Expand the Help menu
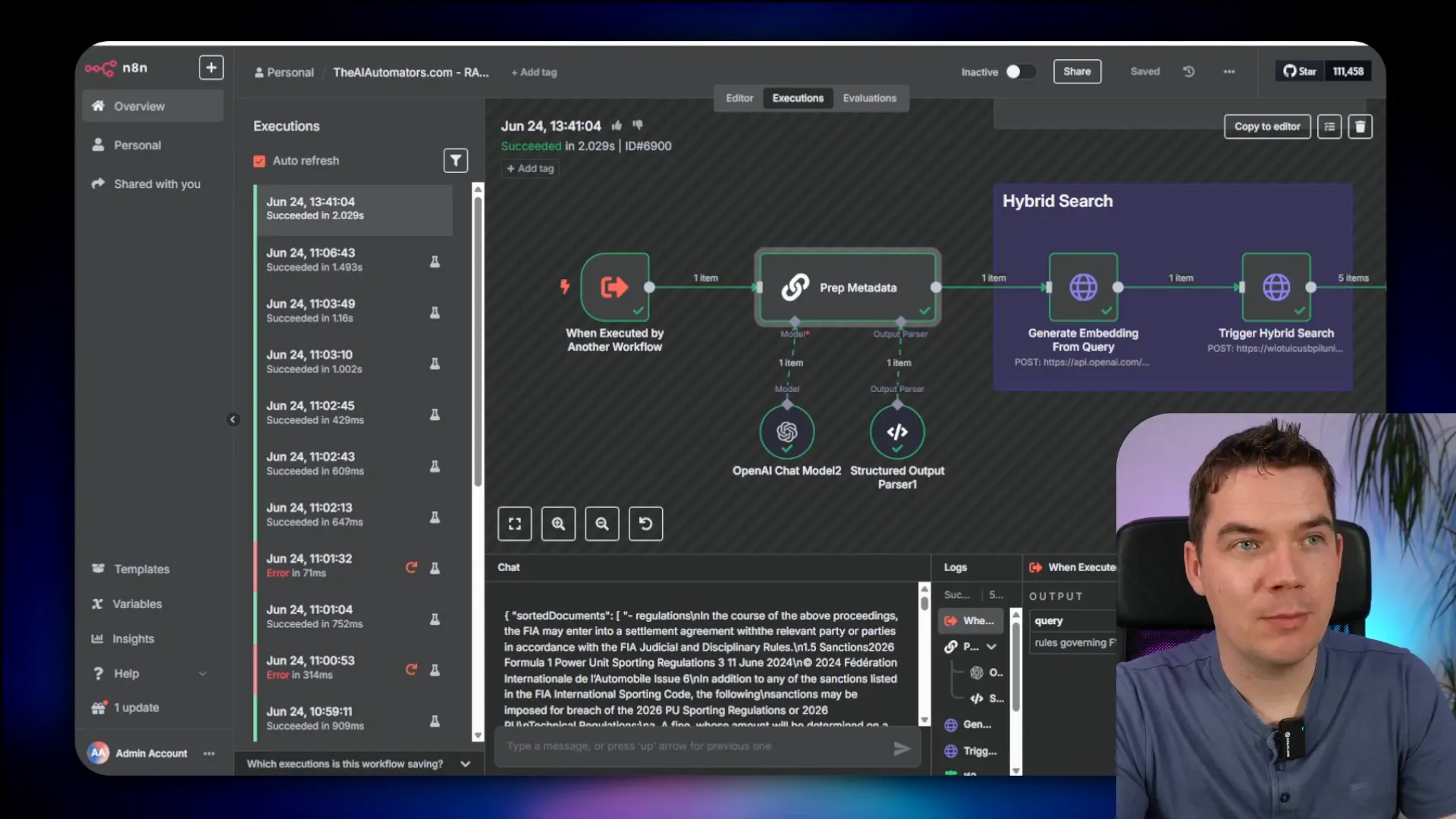Screen dimensions: 1456x819 click(149, 673)
